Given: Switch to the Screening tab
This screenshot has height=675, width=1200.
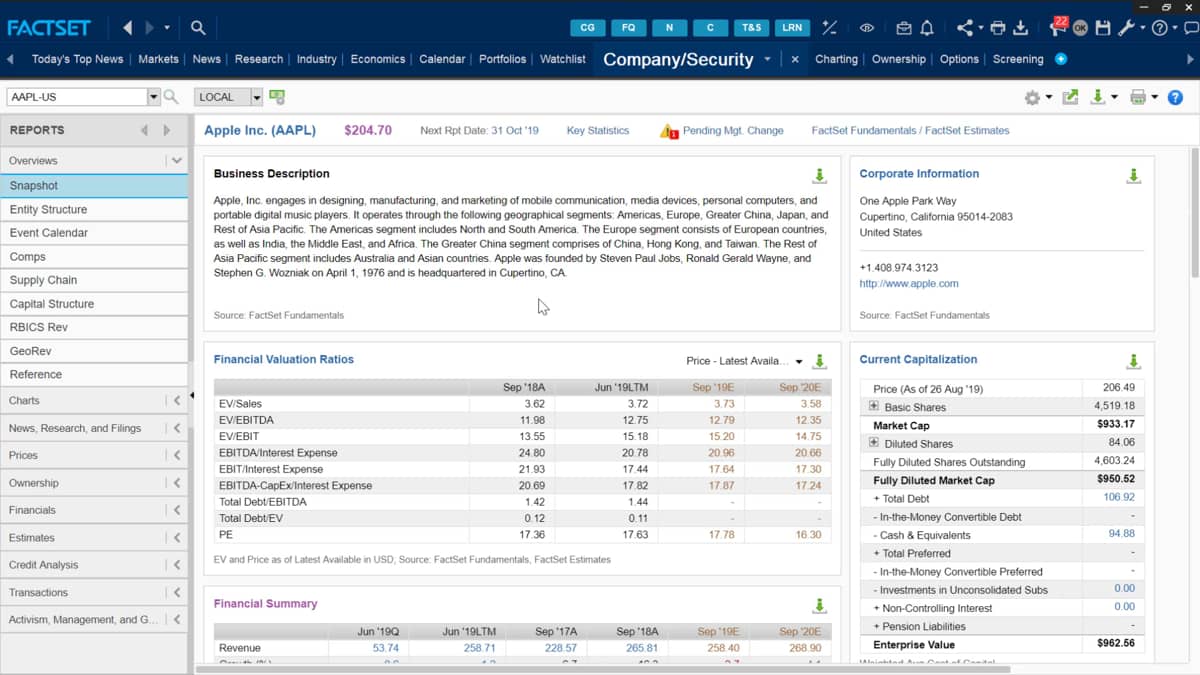Looking at the screenshot, I should point(1018,59).
